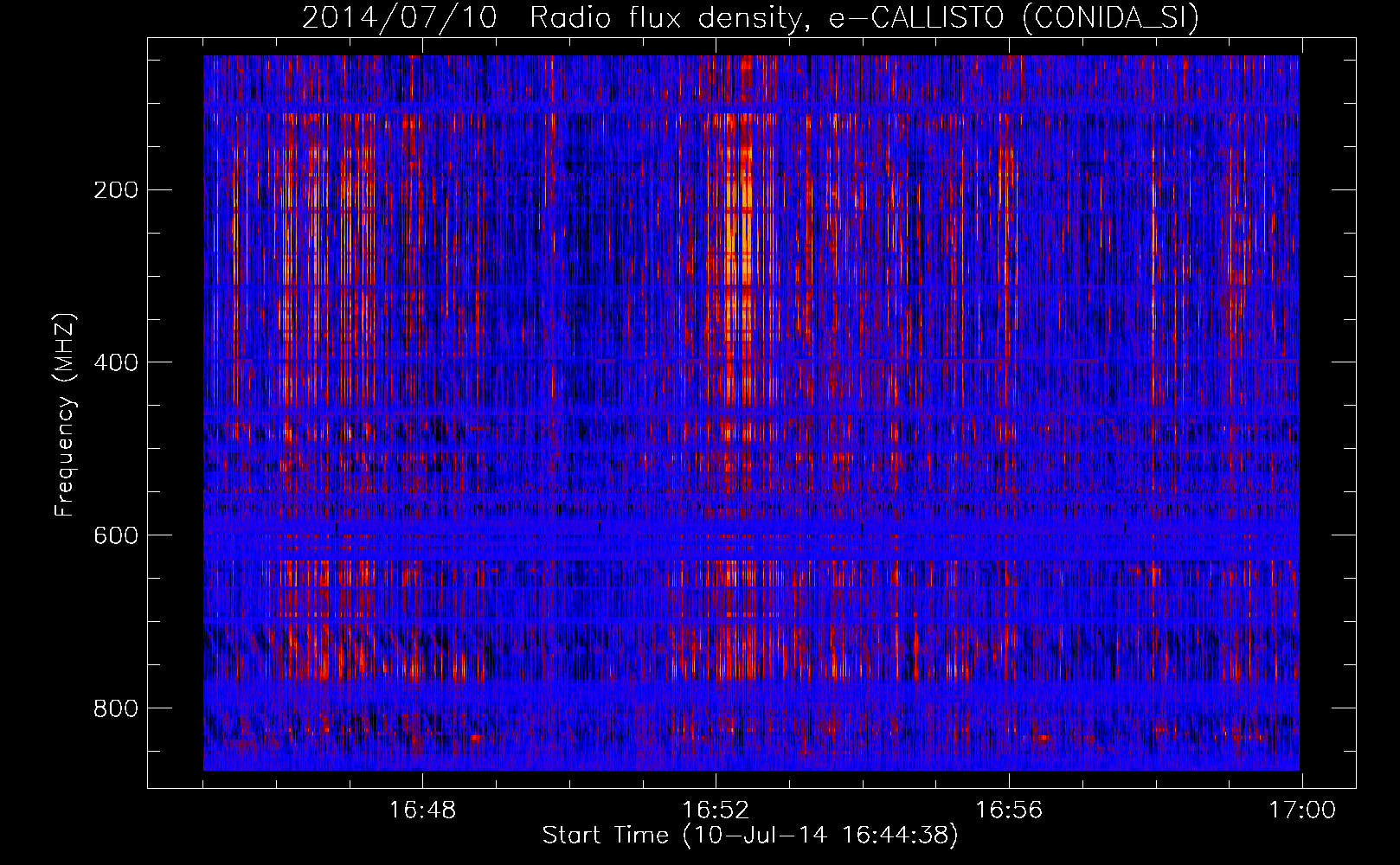Select the 400 frequency axis label
1400x865 pixels.
(115, 362)
